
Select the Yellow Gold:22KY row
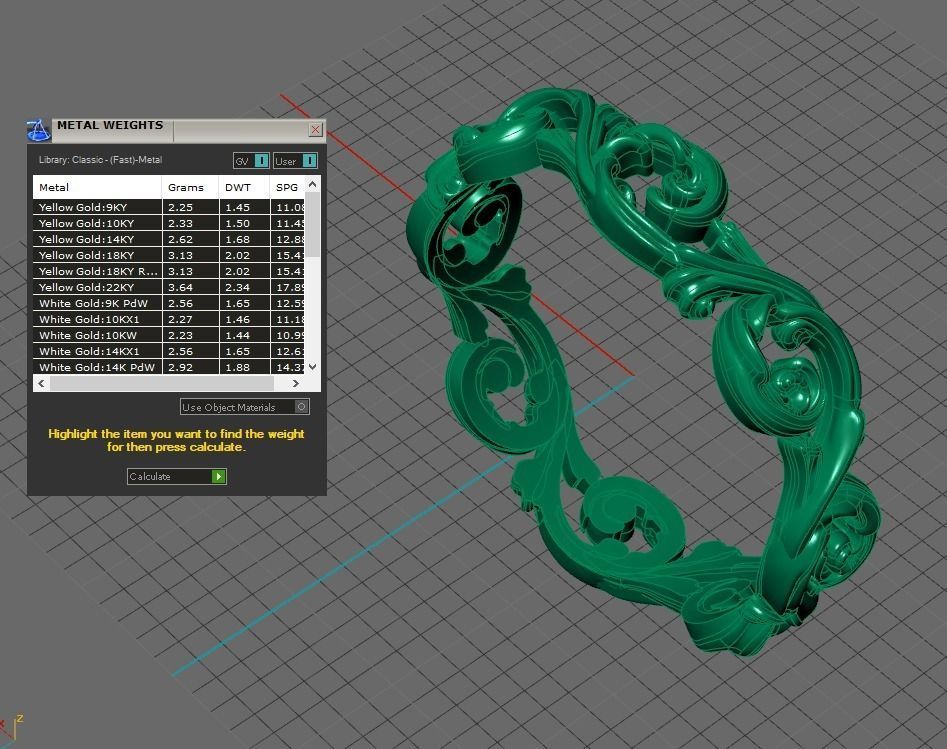(169, 287)
